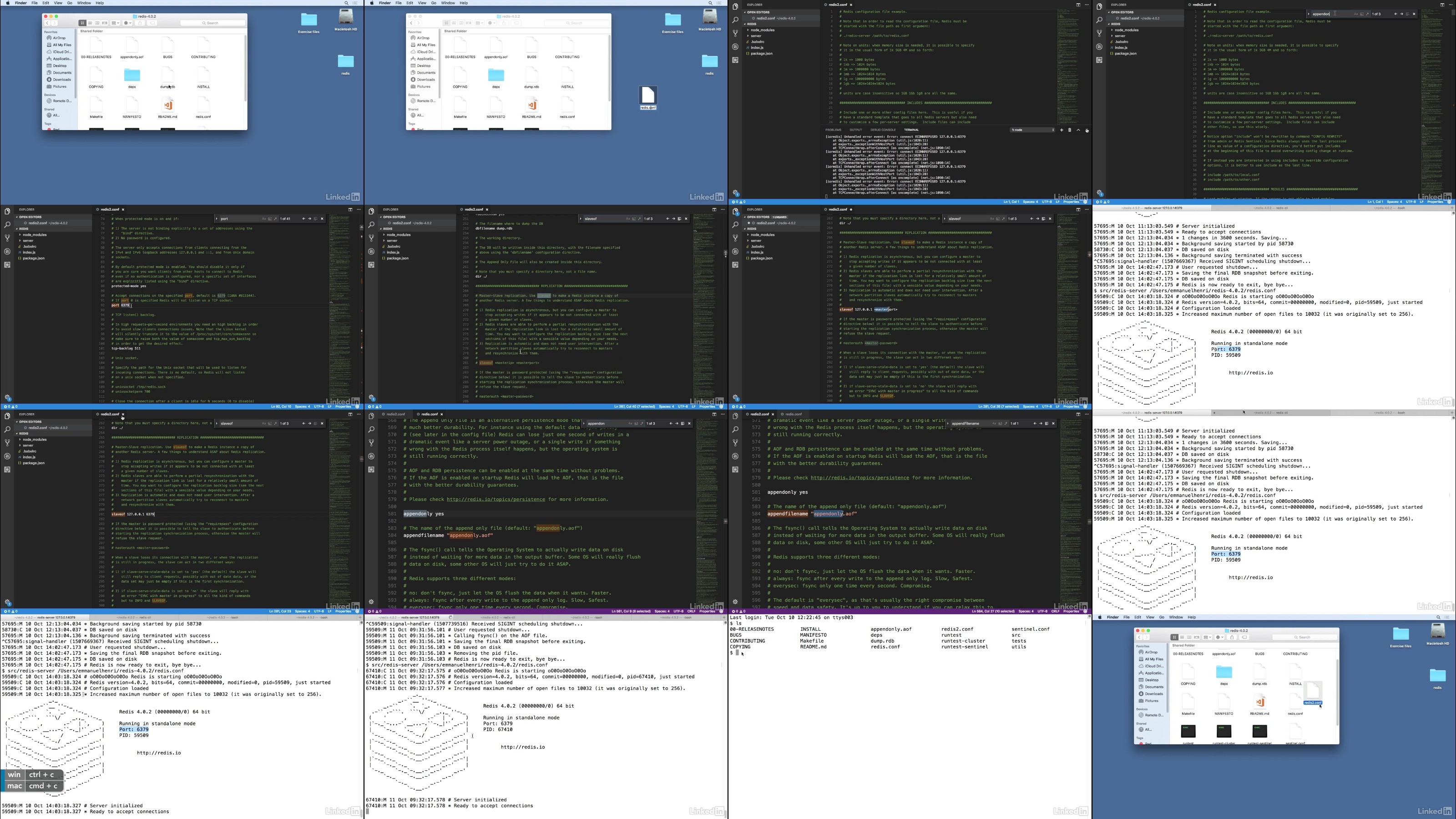The width and height of the screenshot is (1456, 819).
Task: Kill the terminal using the trash icon
Action: click(1069, 130)
